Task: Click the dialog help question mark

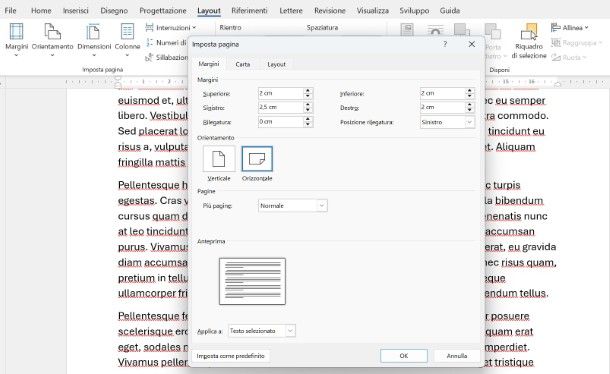Action: pos(445,44)
